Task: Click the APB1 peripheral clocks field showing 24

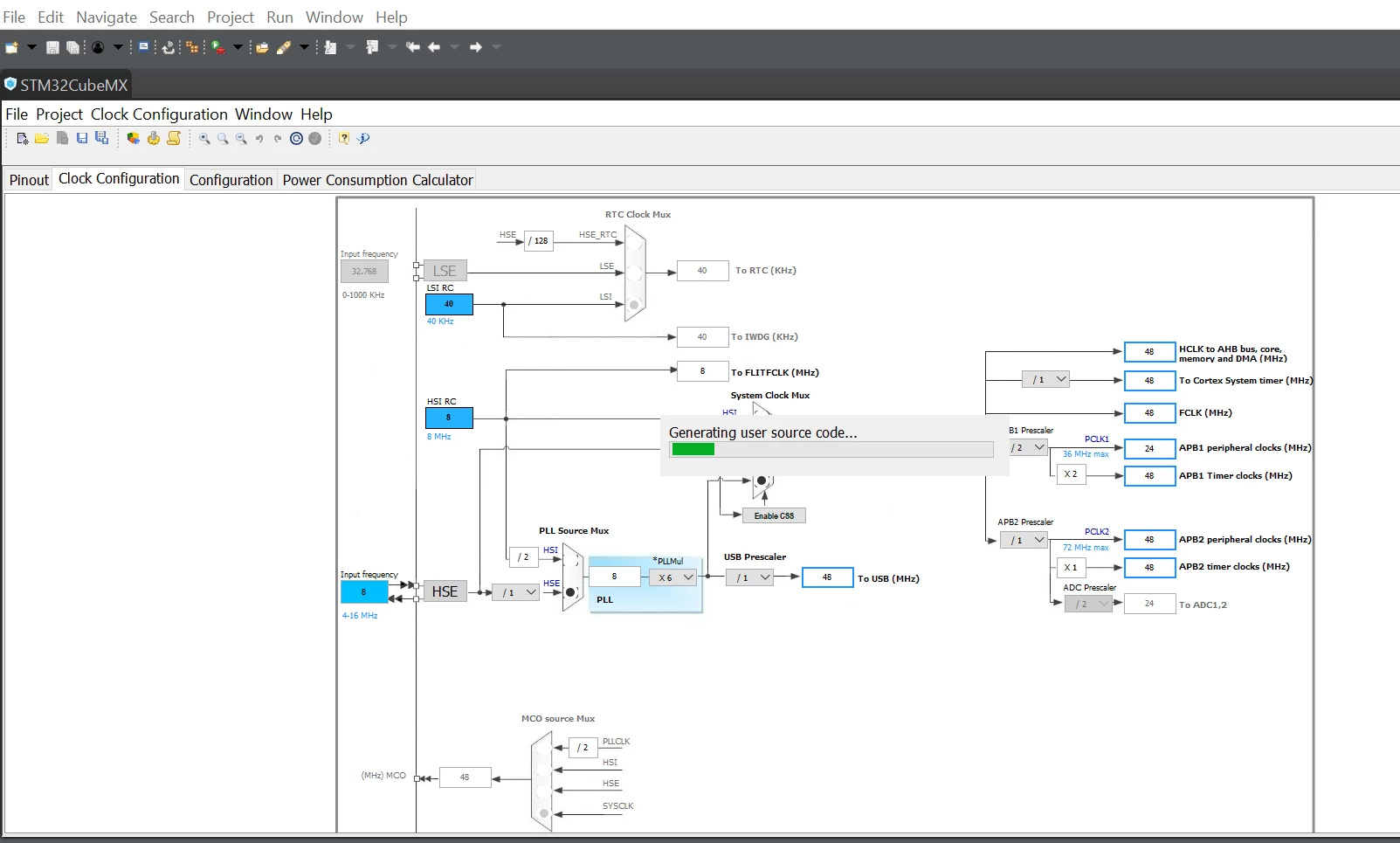Action: [1149, 448]
